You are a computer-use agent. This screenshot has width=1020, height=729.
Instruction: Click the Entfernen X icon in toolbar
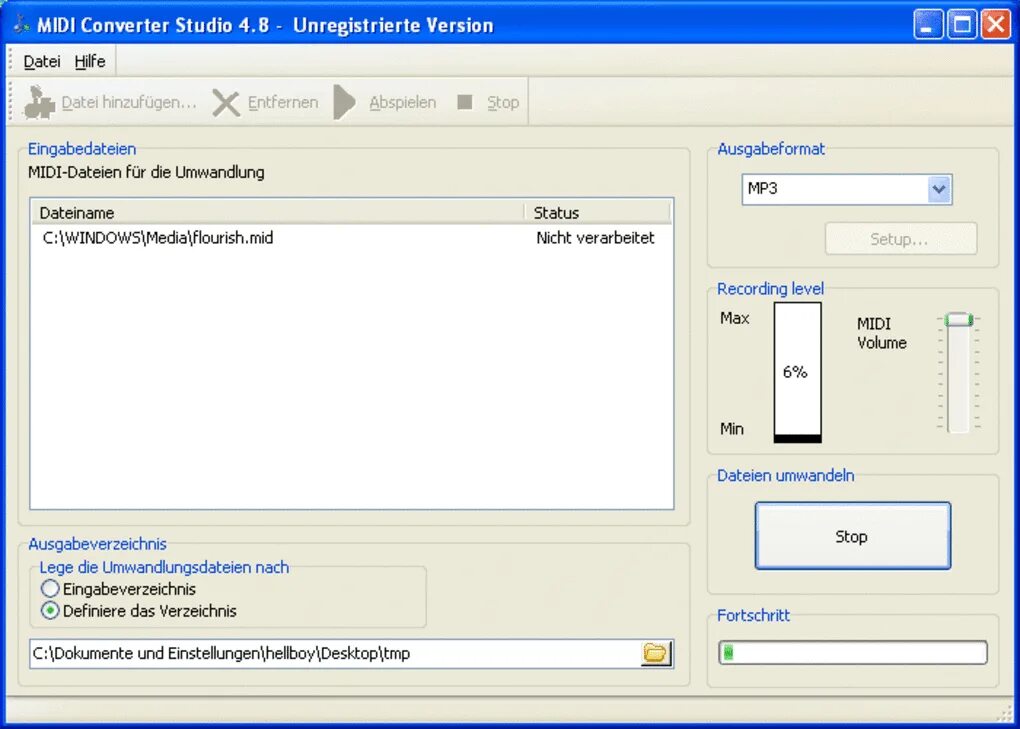click(226, 103)
